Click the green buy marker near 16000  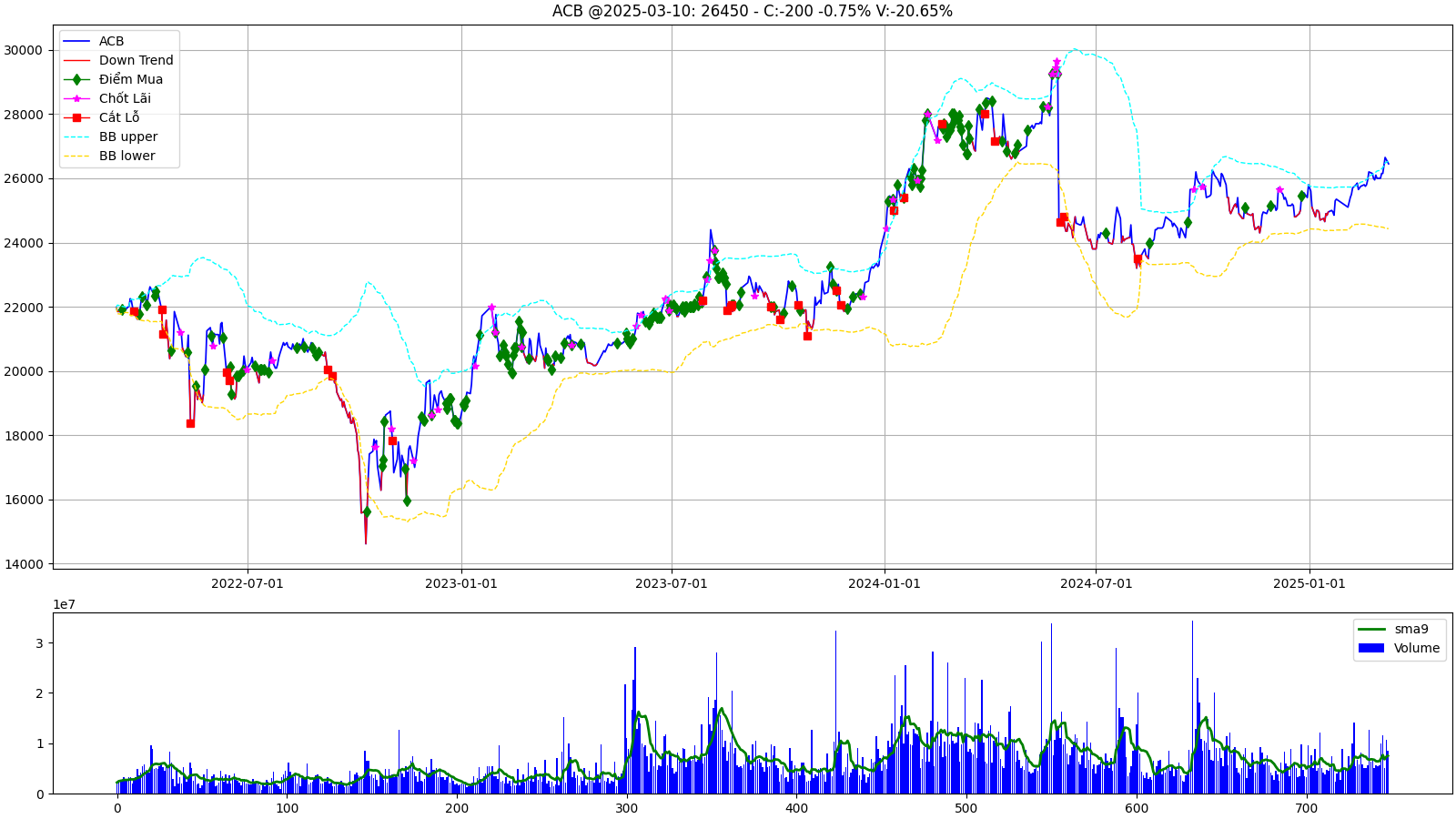pyautogui.click(x=407, y=500)
